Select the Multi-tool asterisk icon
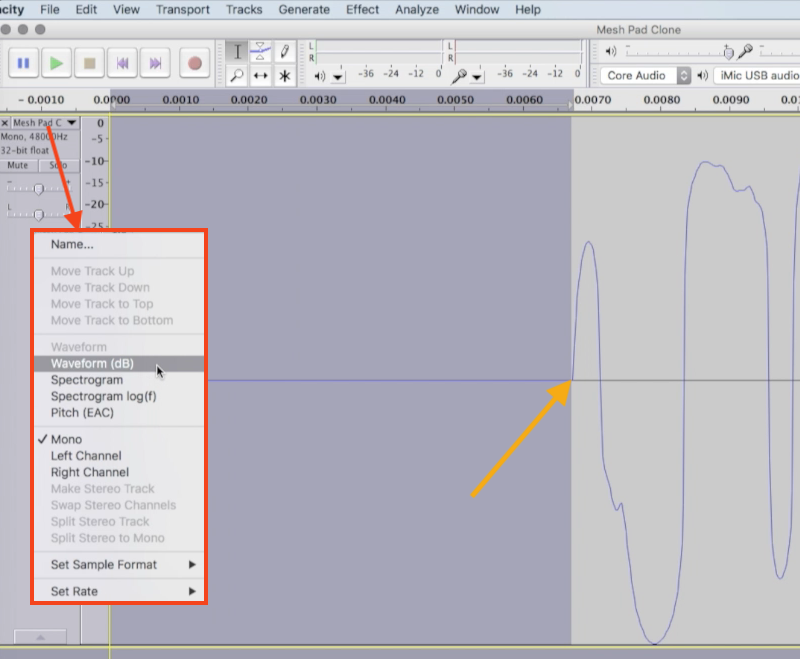This screenshot has width=800, height=659. (285, 75)
